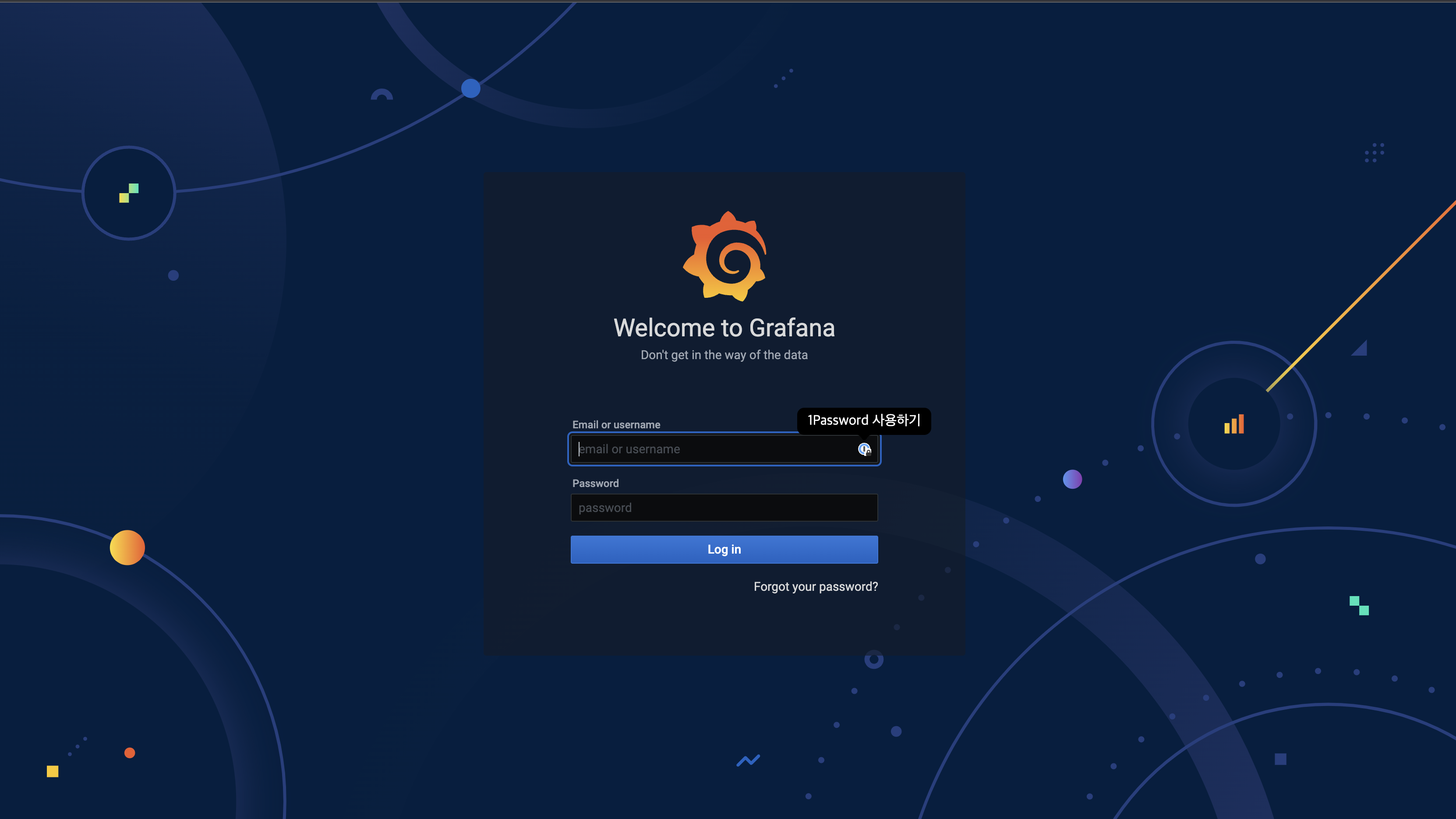The image size is (1456, 819).
Task: Select the Password input field
Action: [724, 508]
